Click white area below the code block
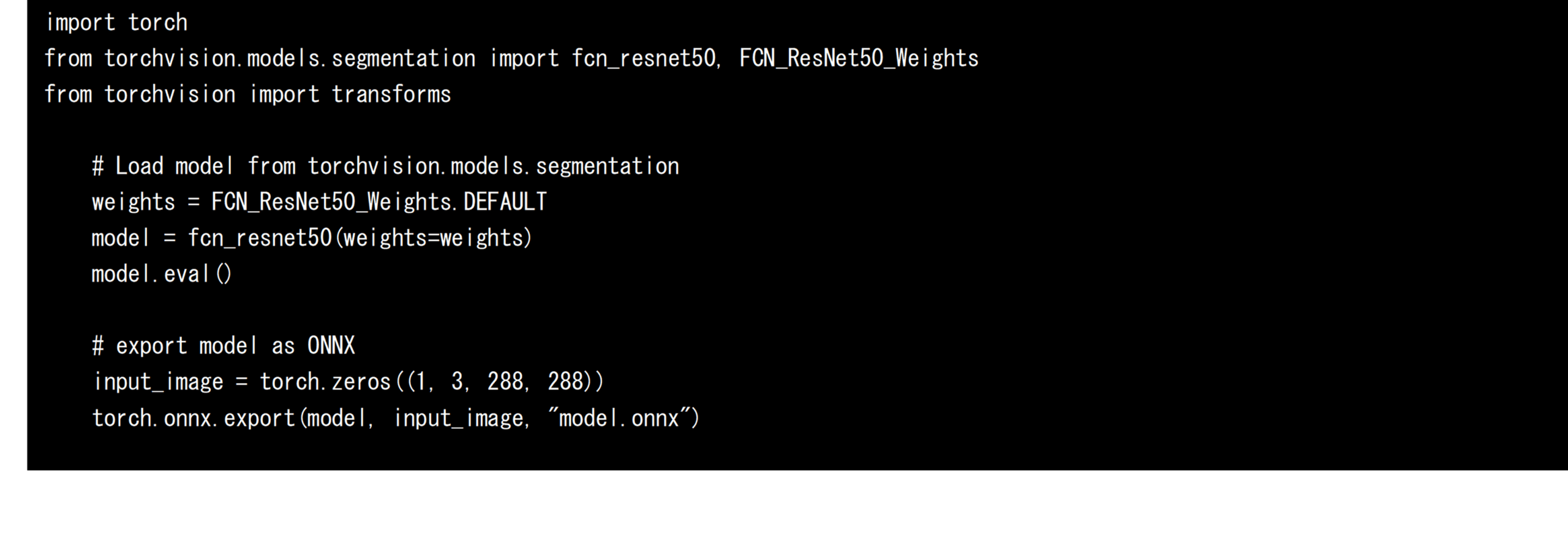This screenshot has height=553, width=1568. pyautogui.click(x=784, y=511)
